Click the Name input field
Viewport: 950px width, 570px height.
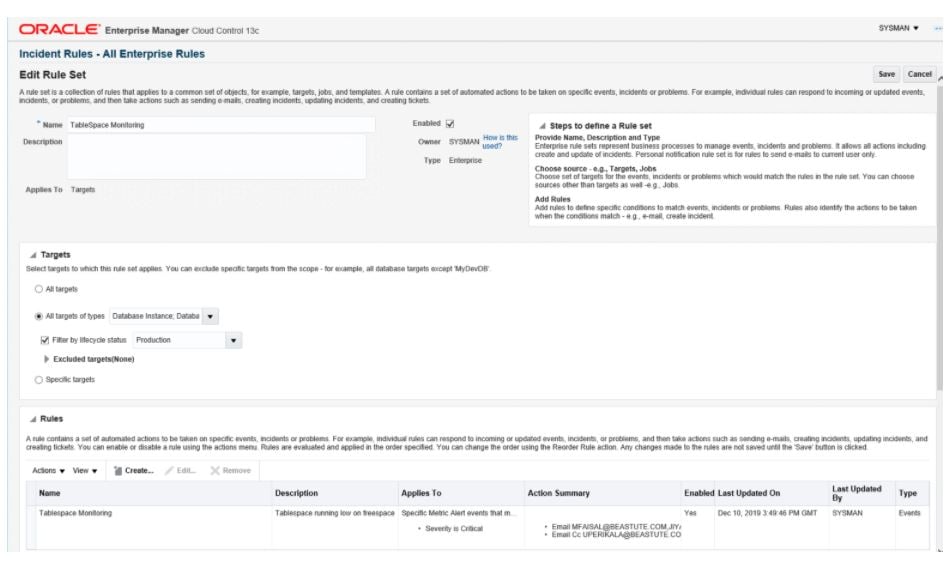[221, 125]
